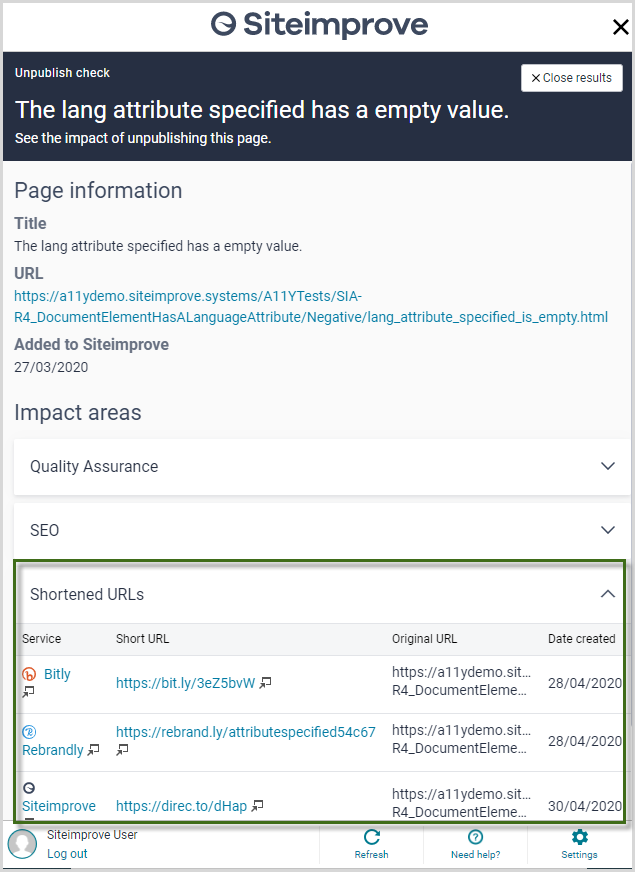Select the 27/03/2020 added date text
Screen dimensions: 635x872
(51, 367)
